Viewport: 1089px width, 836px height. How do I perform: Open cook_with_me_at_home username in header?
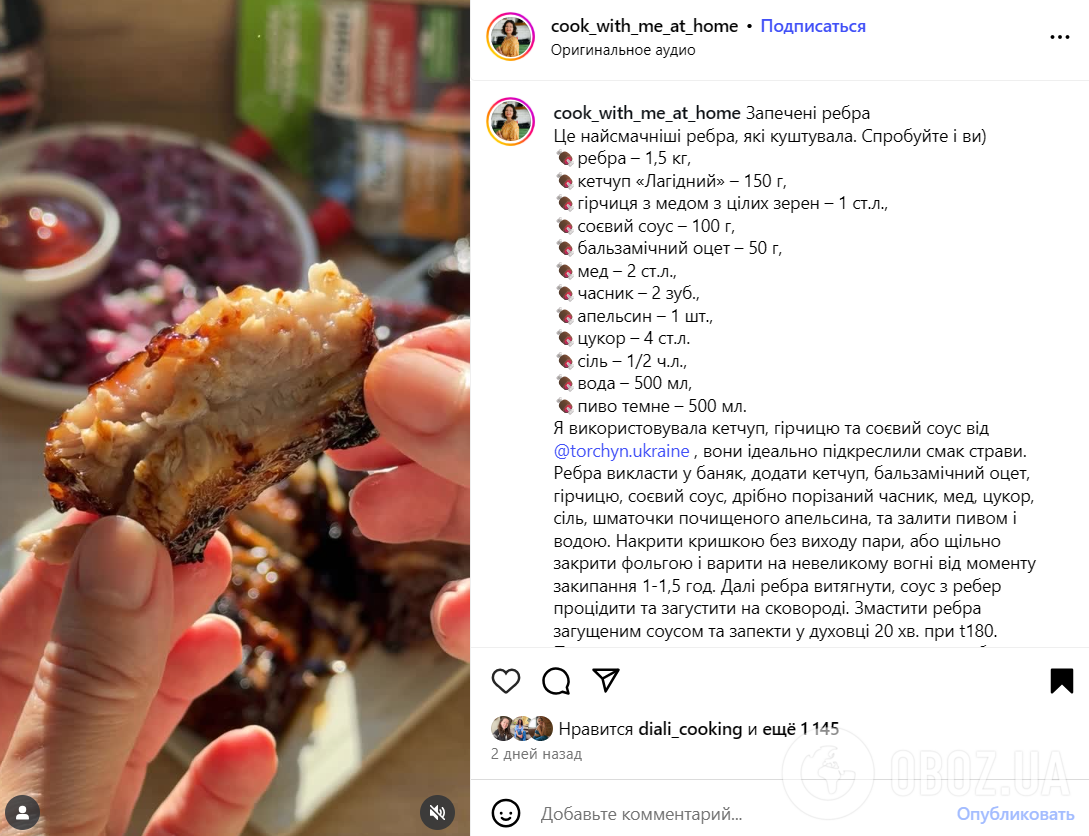645,26
